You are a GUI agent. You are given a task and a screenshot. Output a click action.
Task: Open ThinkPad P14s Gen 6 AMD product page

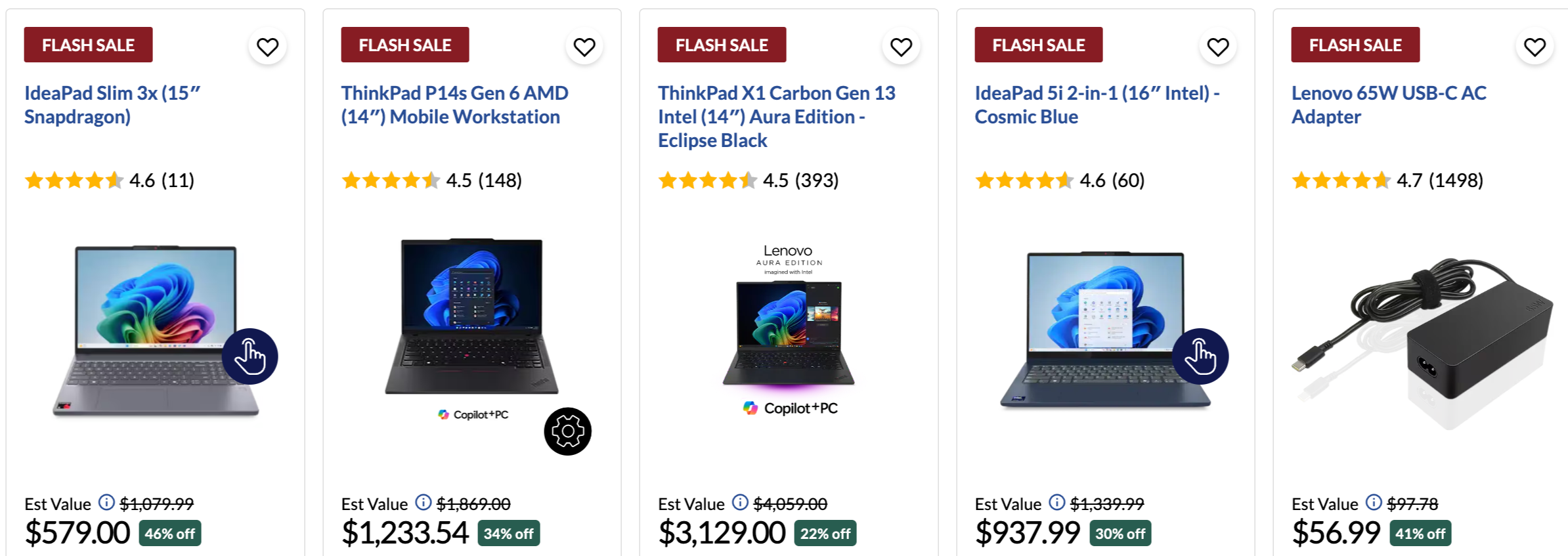pos(454,105)
